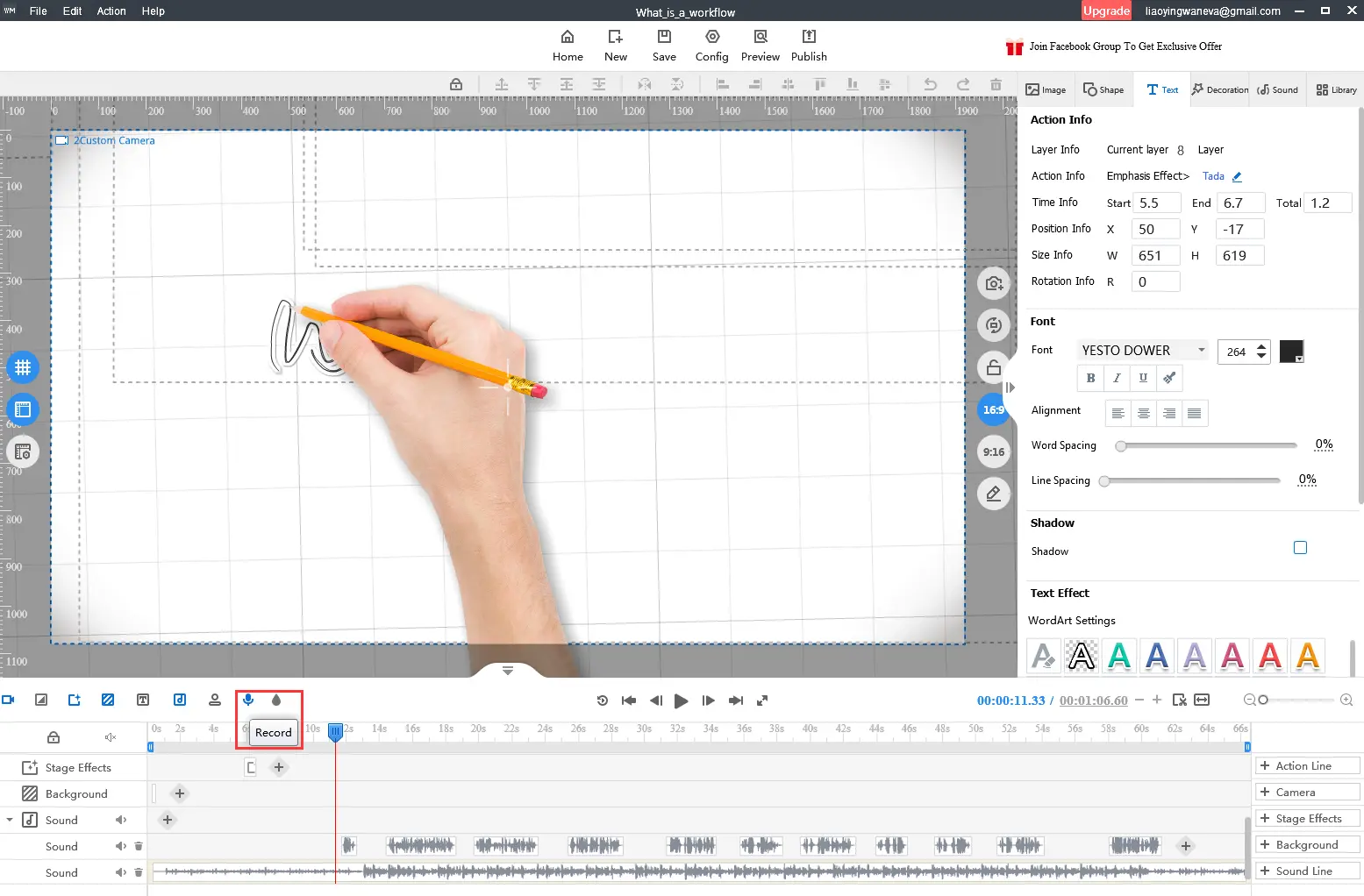Click the Tada emphasis effect link
The height and width of the screenshot is (896, 1364).
1213,176
